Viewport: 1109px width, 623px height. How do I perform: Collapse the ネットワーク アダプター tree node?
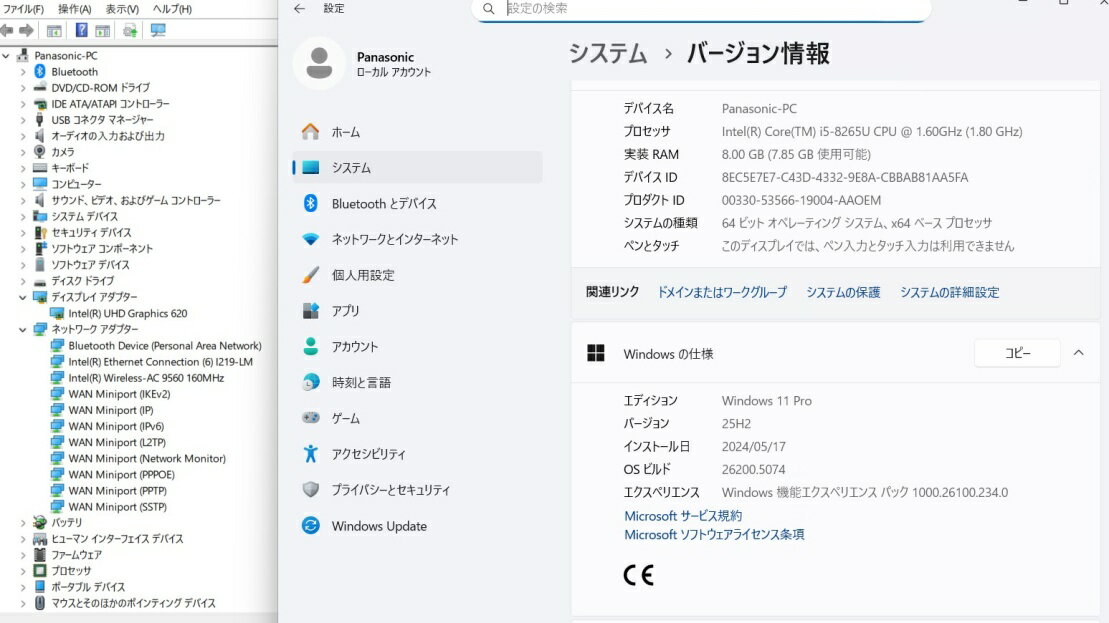[x=23, y=329]
